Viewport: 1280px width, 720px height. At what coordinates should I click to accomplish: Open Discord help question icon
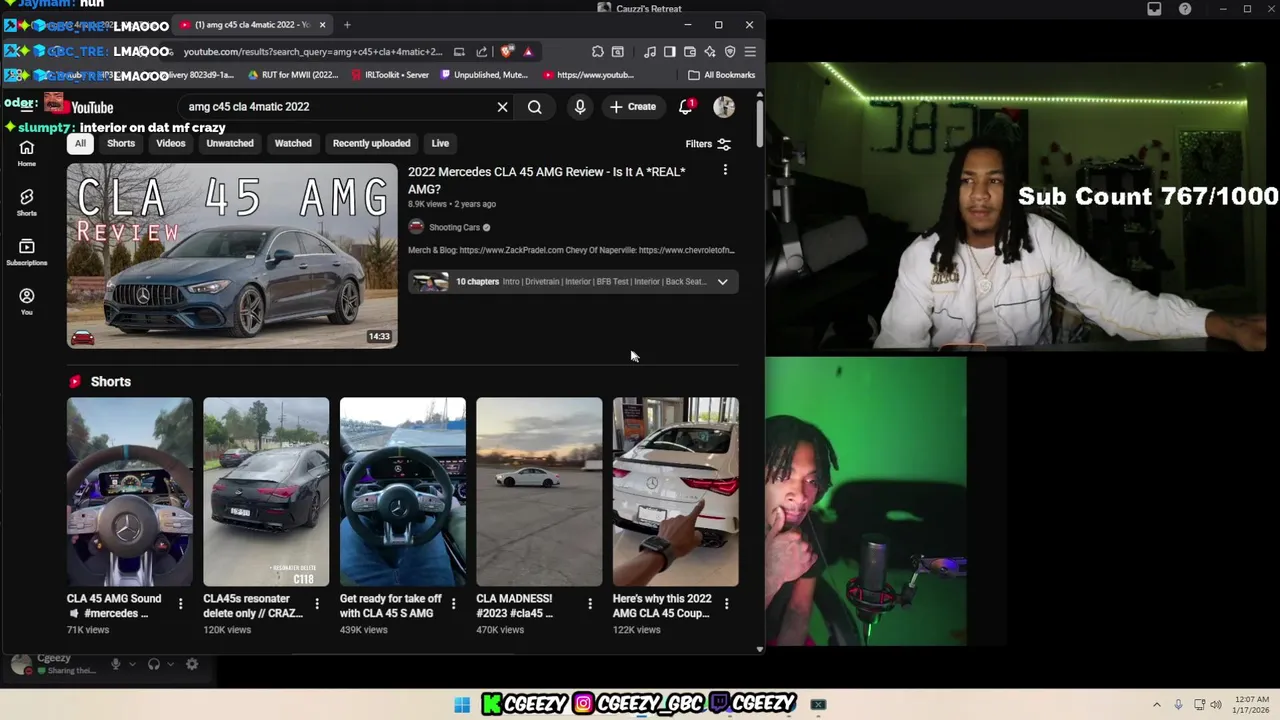[x=1185, y=9]
